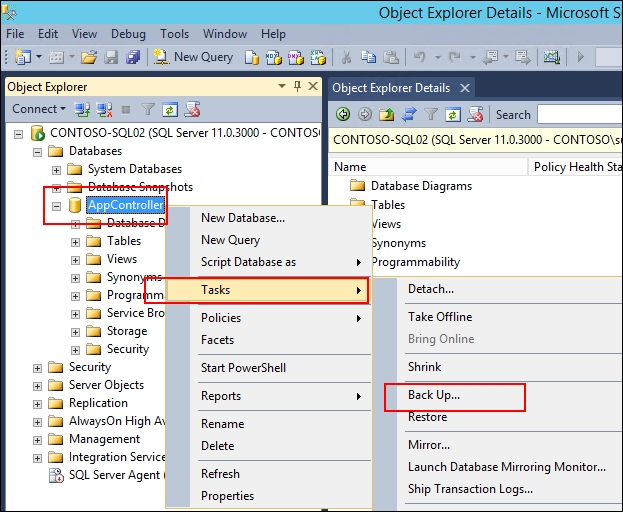Click the Open File toolbar icon
623x512 pixels.
coord(89,57)
